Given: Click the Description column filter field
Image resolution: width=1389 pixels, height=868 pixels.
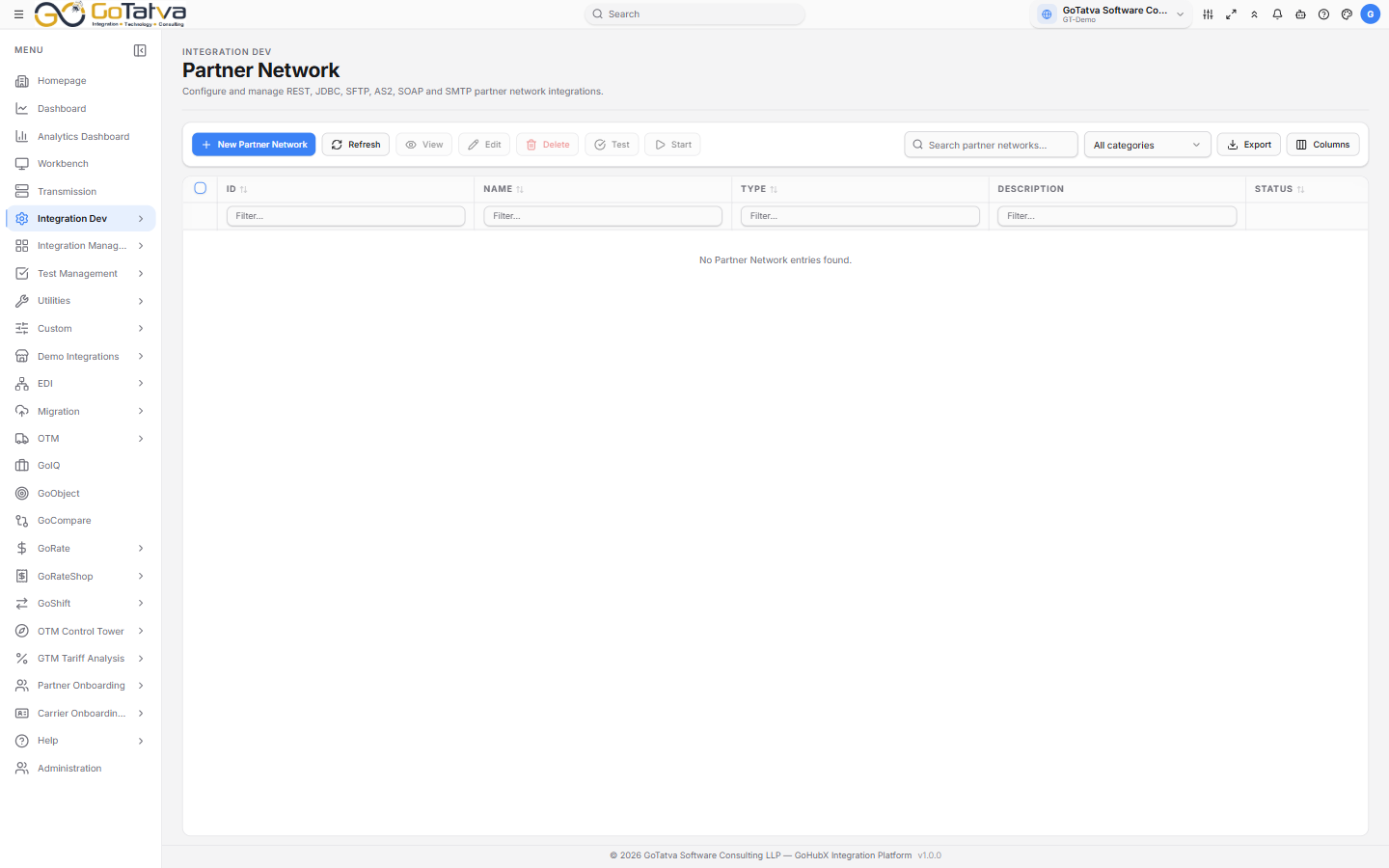Looking at the screenshot, I should coord(1117,216).
